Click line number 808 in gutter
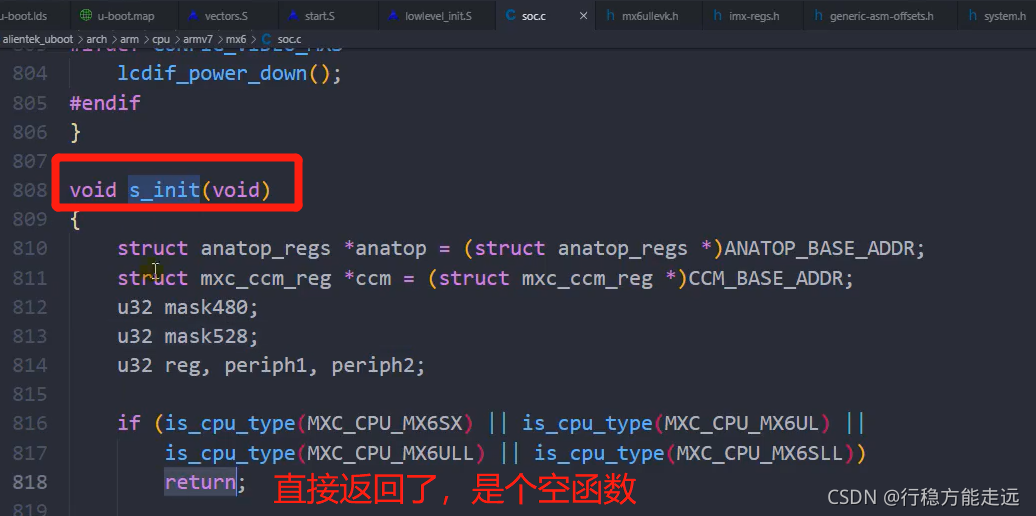1036x516 pixels. [x=30, y=190]
